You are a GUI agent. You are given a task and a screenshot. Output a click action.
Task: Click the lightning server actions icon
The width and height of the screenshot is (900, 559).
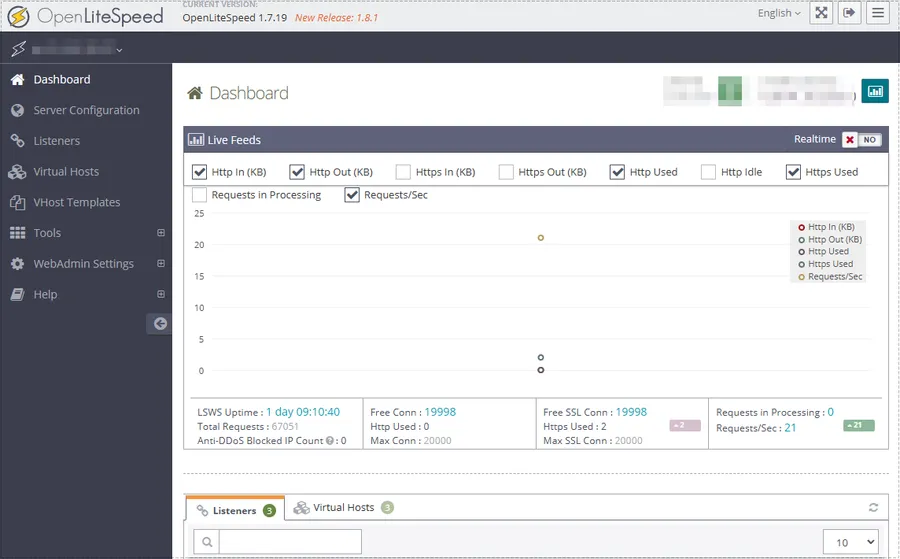tap(18, 49)
